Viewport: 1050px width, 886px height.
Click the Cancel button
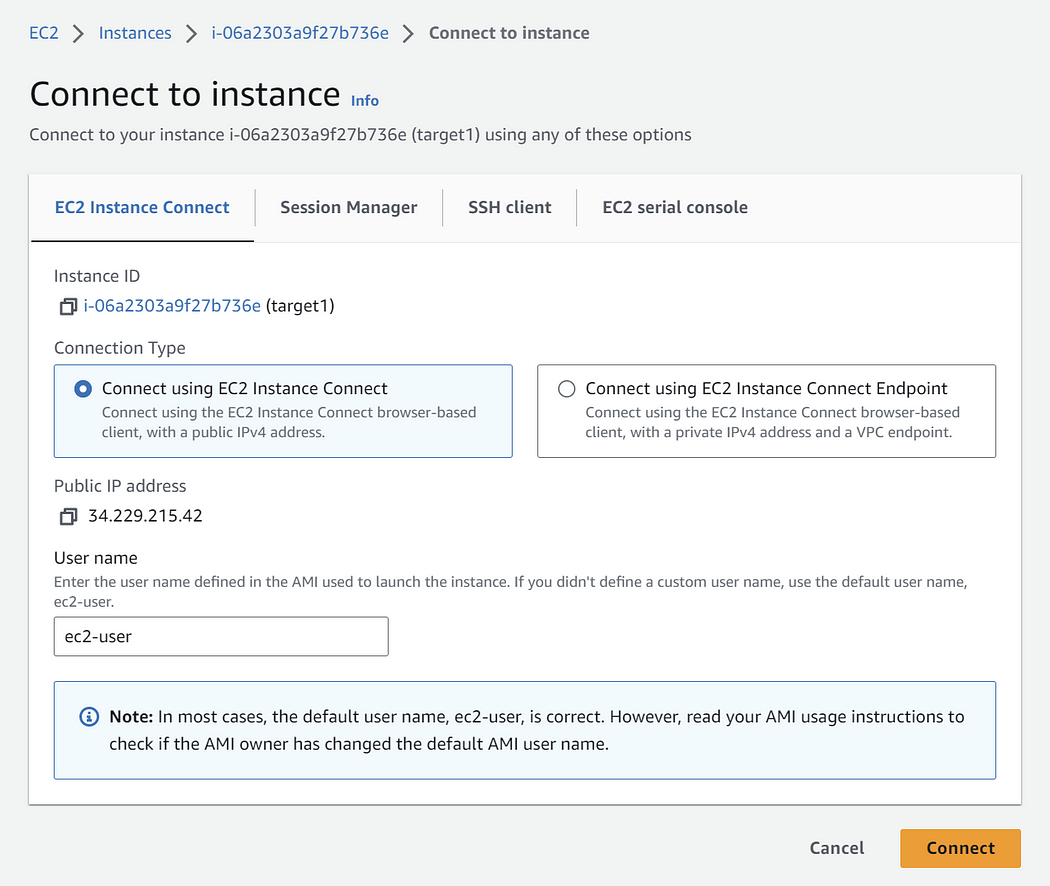[x=837, y=848]
